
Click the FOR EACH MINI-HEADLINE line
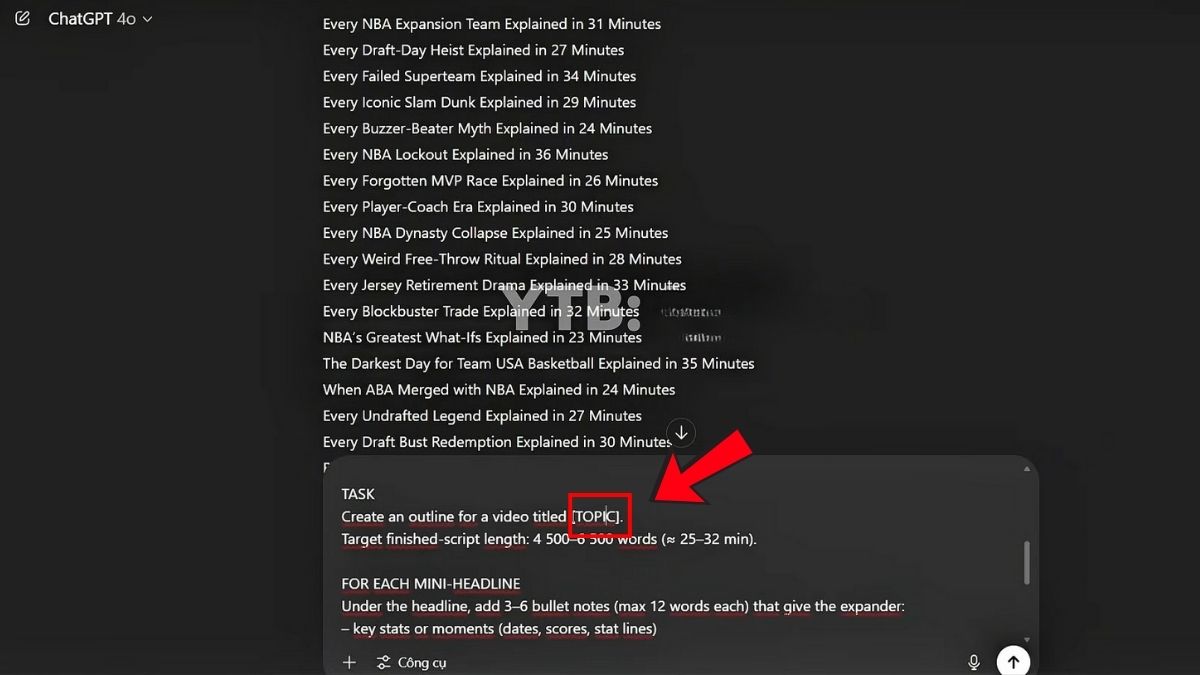coord(430,583)
